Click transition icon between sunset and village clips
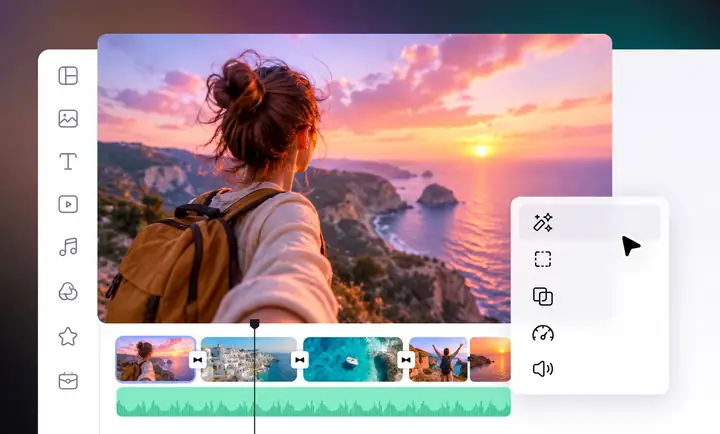The image size is (720, 434). (x=198, y=360)
